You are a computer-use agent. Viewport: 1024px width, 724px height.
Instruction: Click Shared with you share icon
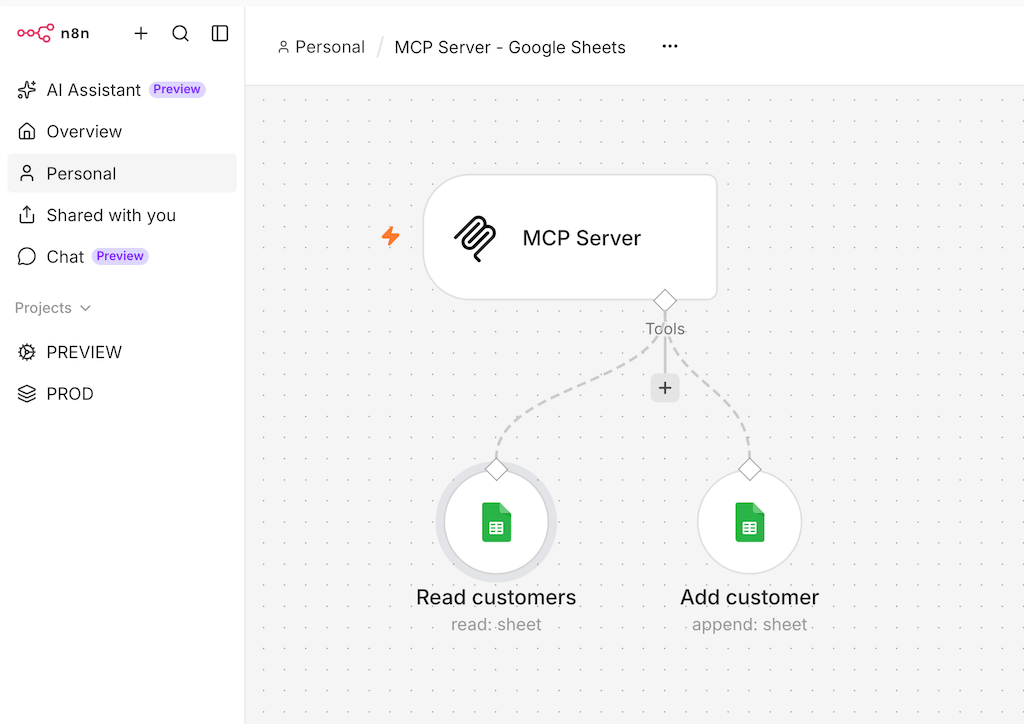[27, 214]
